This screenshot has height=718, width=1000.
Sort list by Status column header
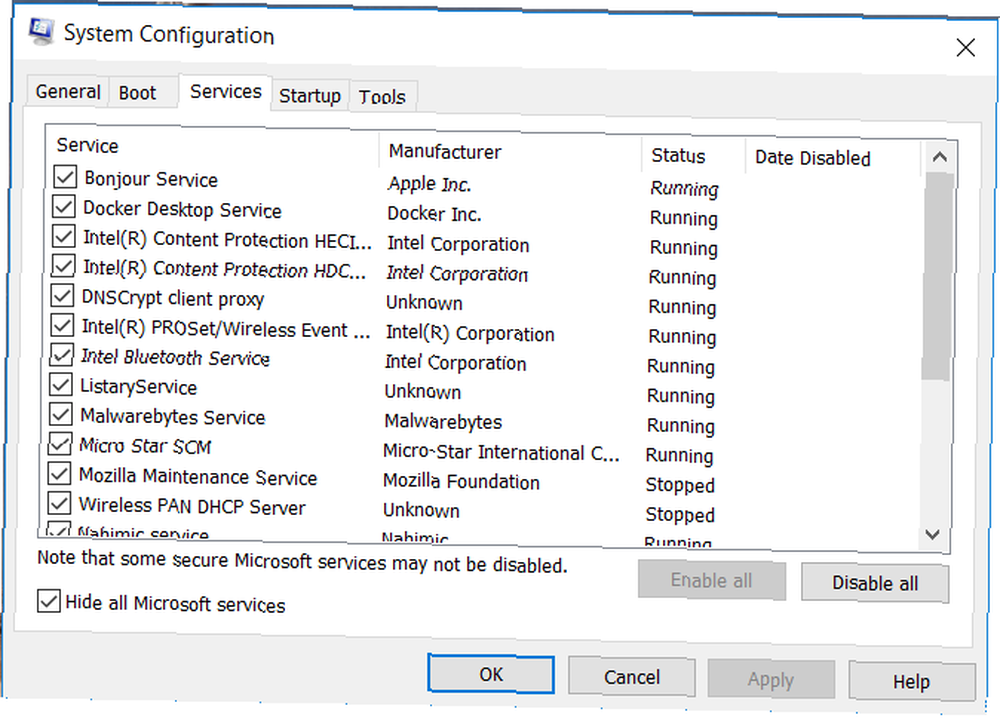(x=693, y=156)
